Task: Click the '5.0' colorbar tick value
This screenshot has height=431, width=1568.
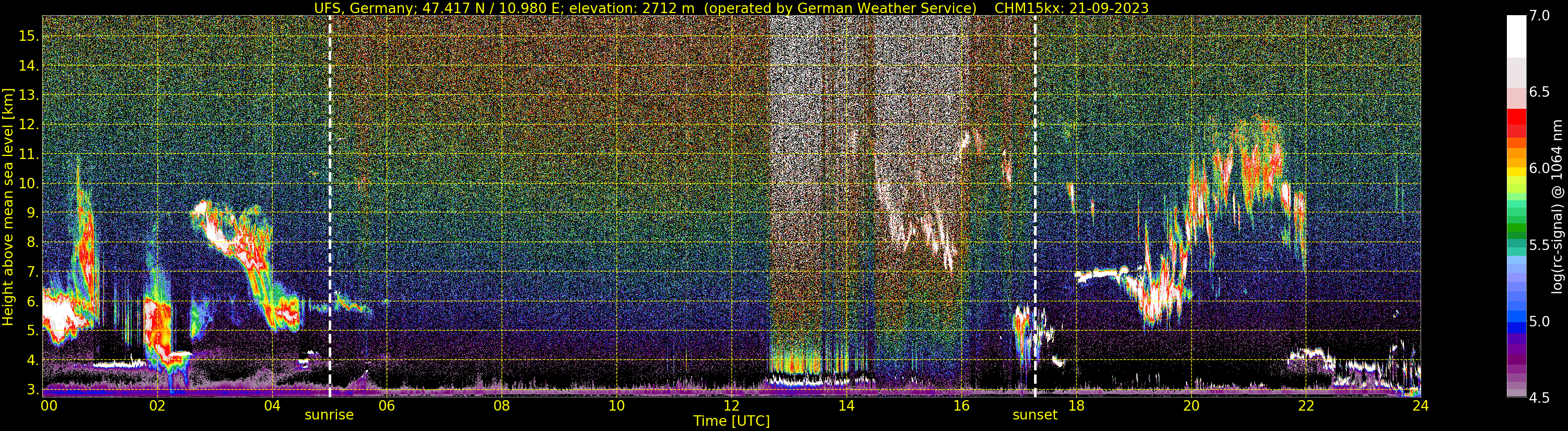Action: [1539, 321]
